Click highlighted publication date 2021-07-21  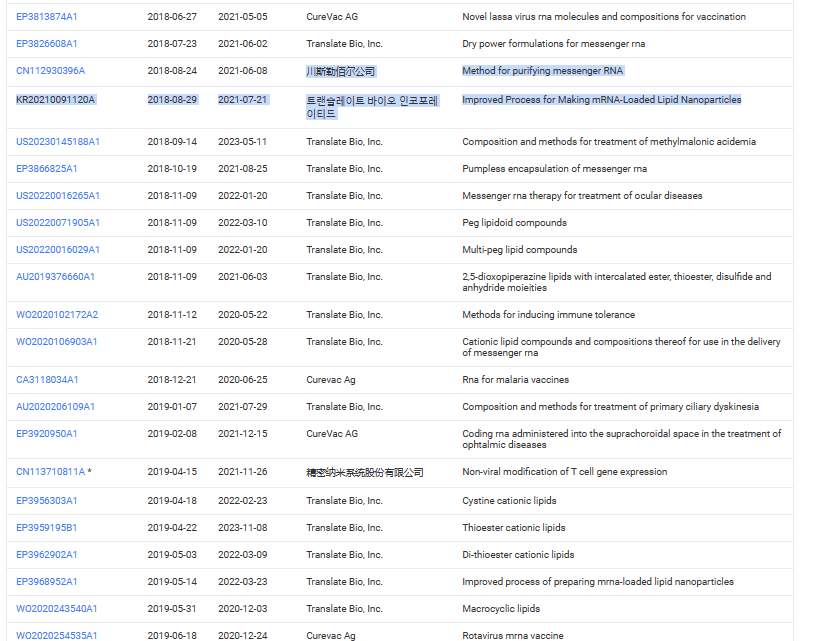tap(242, 100)
